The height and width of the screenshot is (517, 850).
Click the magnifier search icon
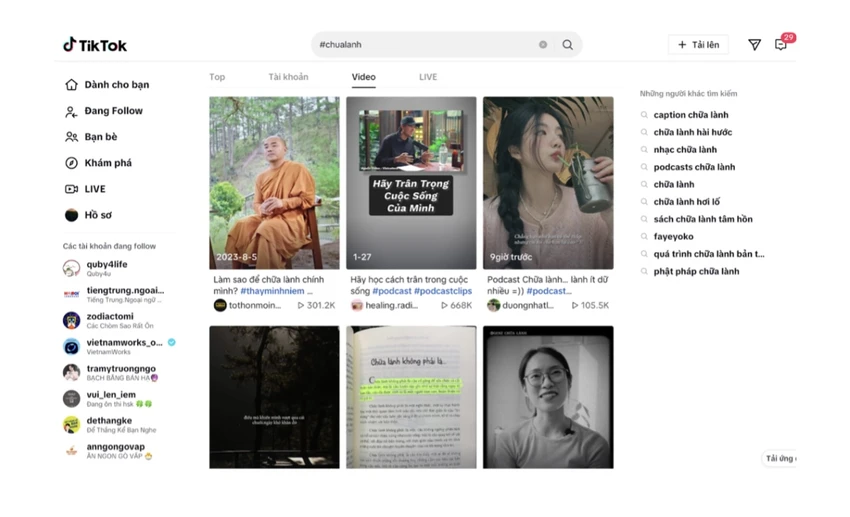point(568,44)
